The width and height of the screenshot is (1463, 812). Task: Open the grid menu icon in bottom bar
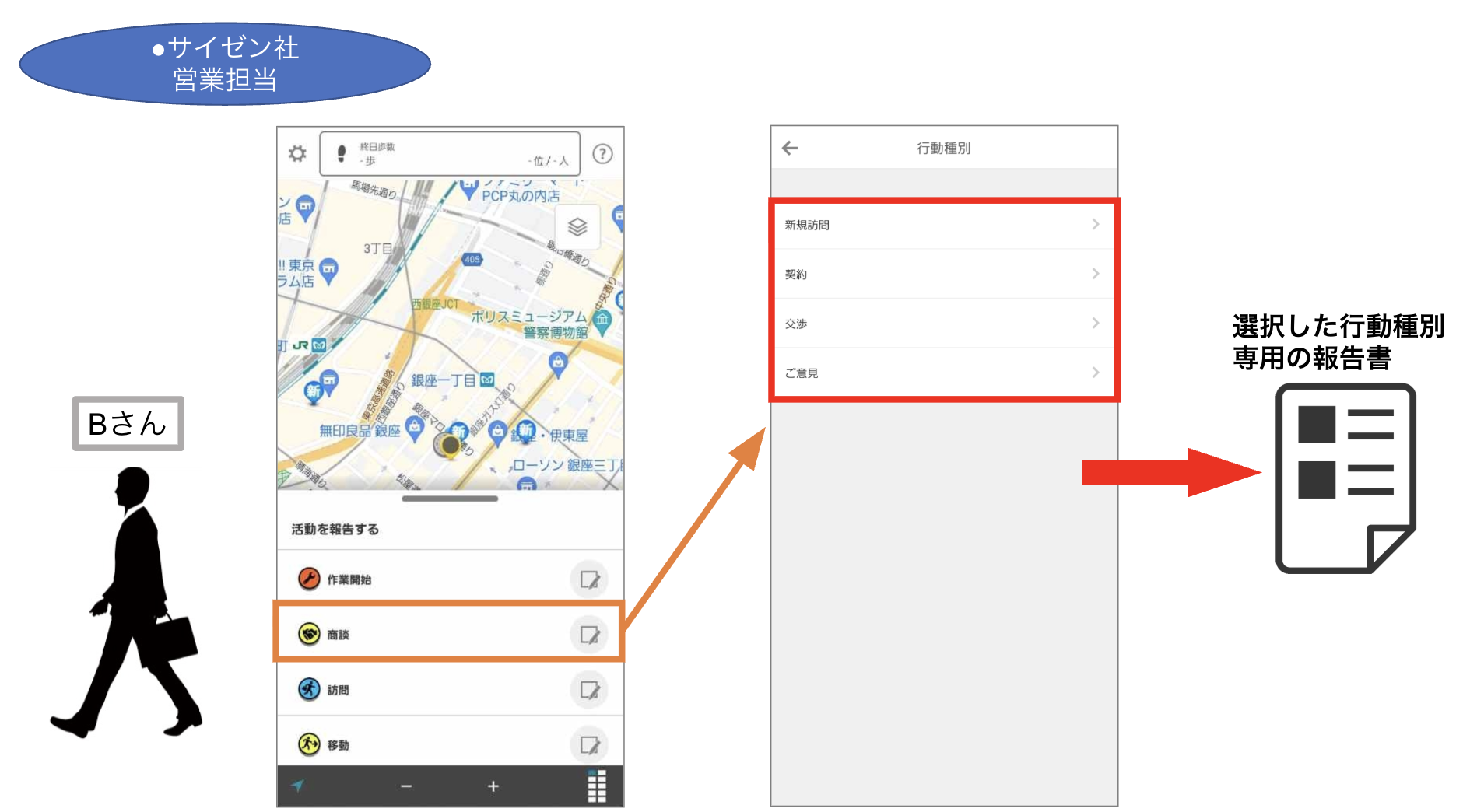coord(597,786)
